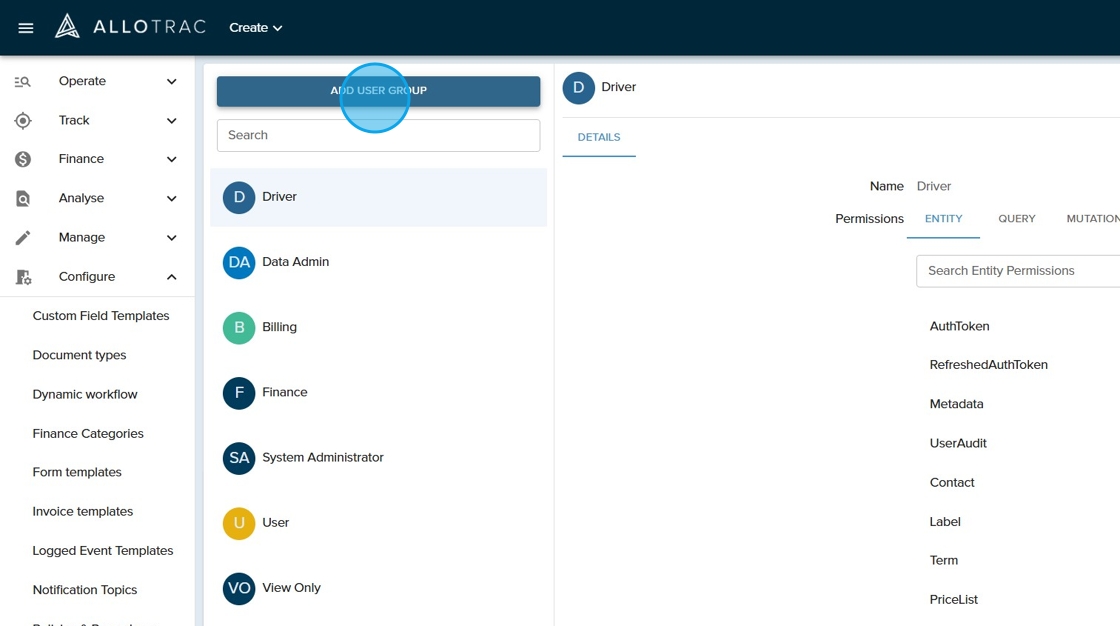Click the Analyse sidebar icon
The image size is (1120, 626).
pos(23,199)
